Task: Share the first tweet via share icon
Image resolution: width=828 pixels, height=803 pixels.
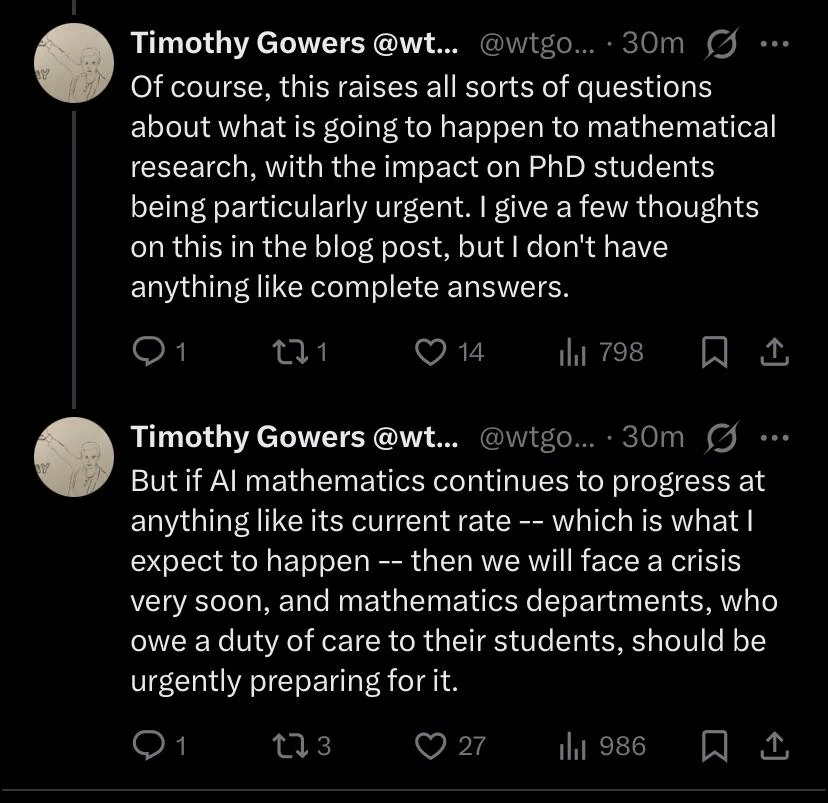Action: pos(774,352)
